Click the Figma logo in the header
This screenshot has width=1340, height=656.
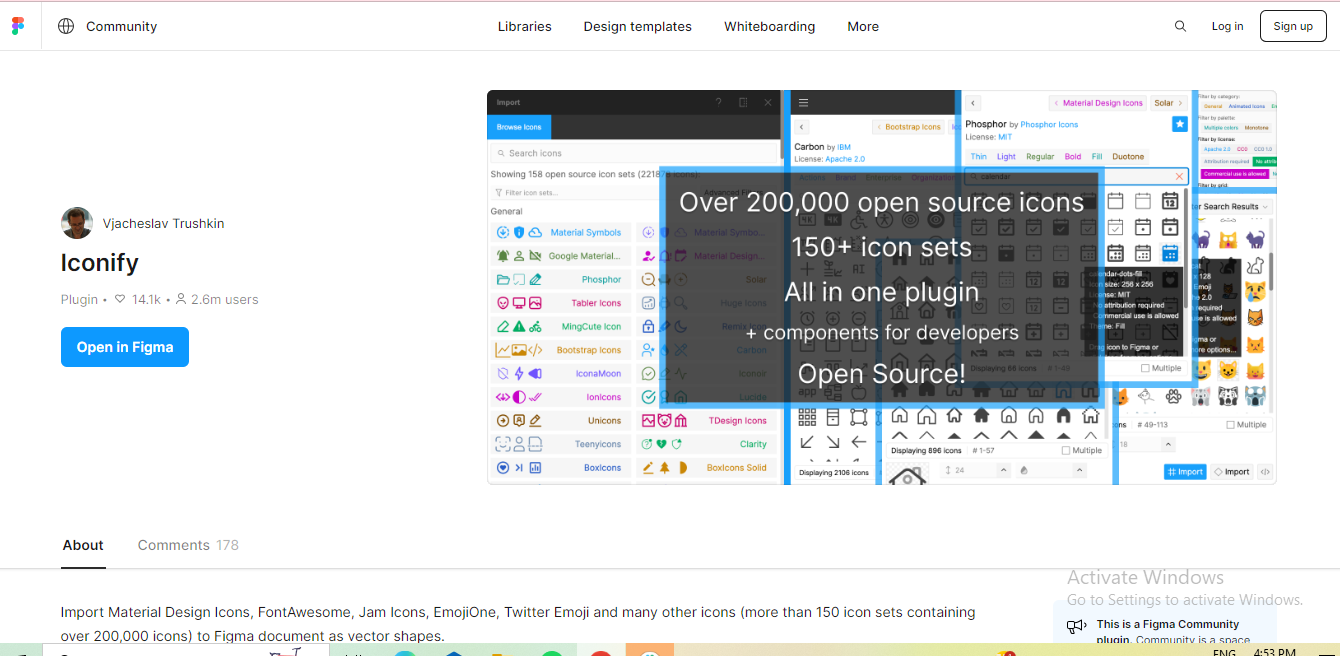click(18, 26)
